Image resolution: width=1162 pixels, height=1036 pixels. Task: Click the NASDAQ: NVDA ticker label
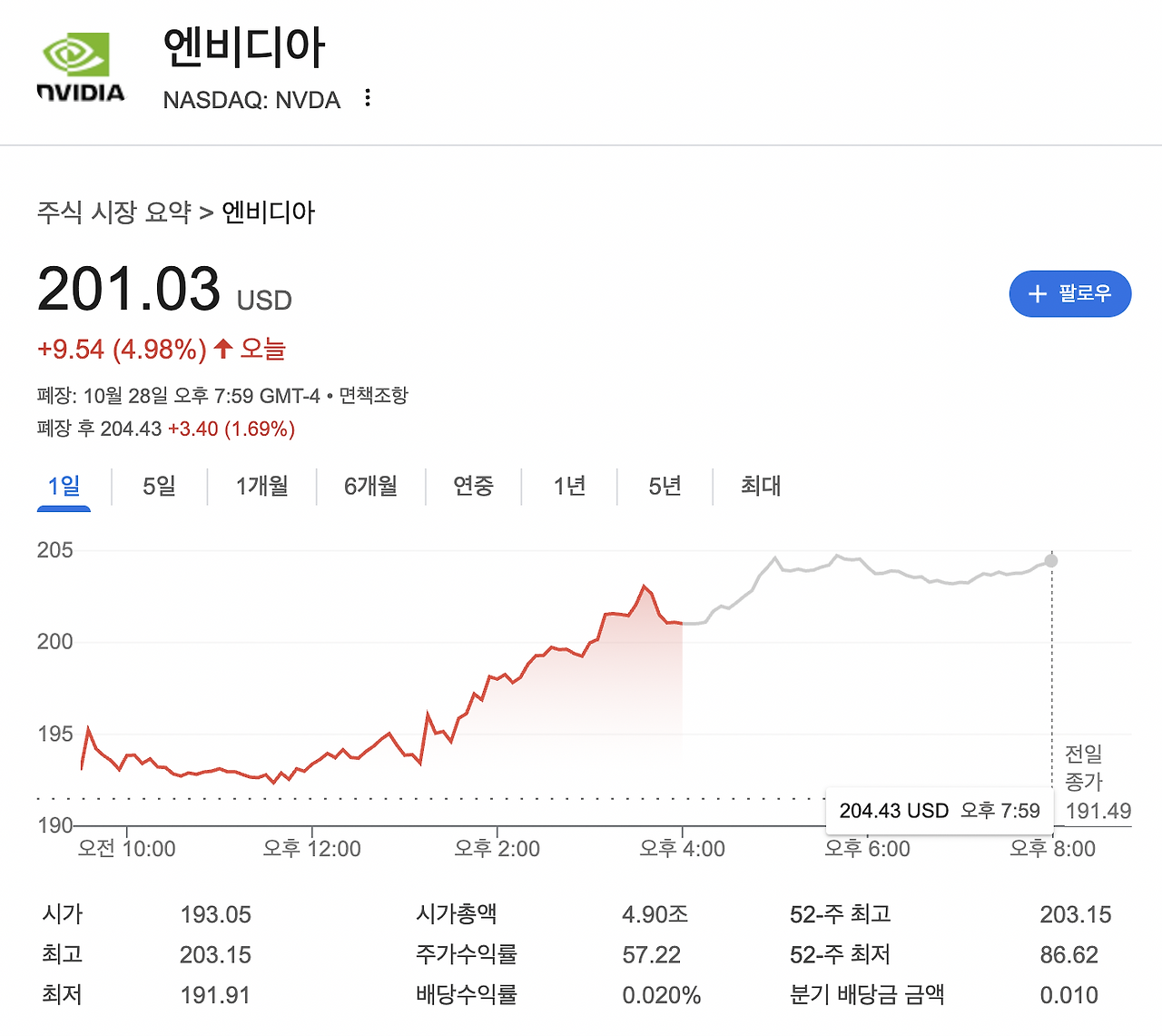point(251,100)
